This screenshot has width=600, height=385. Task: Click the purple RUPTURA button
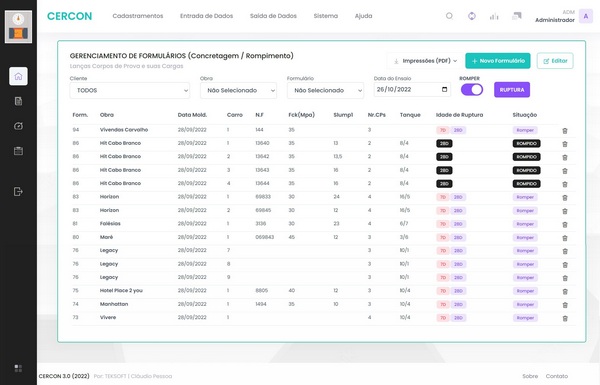tap(512, 90)
